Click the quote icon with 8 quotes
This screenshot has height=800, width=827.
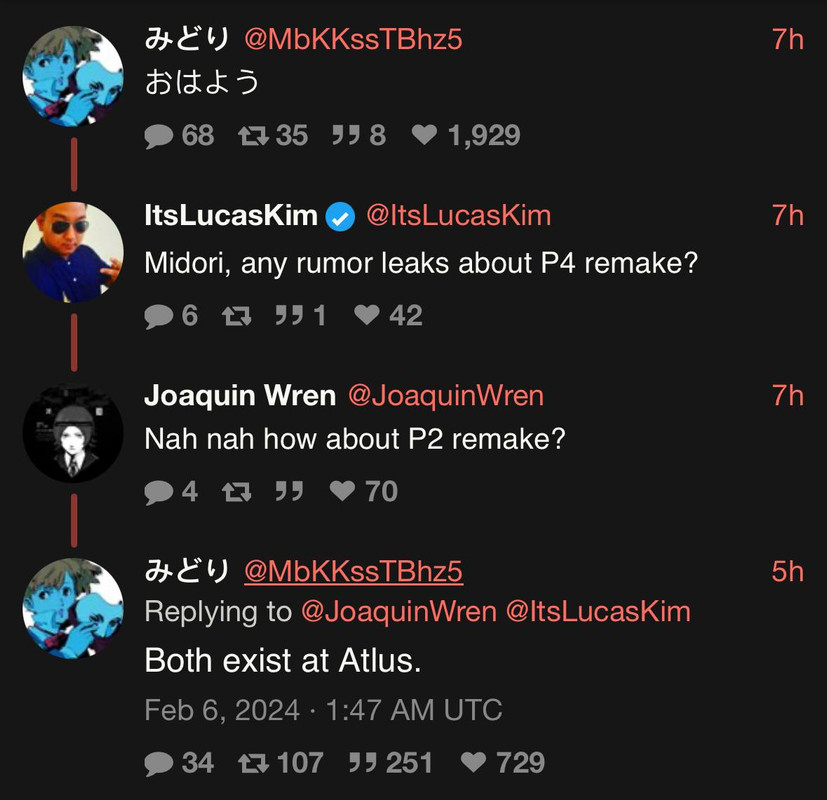(345, 136)
